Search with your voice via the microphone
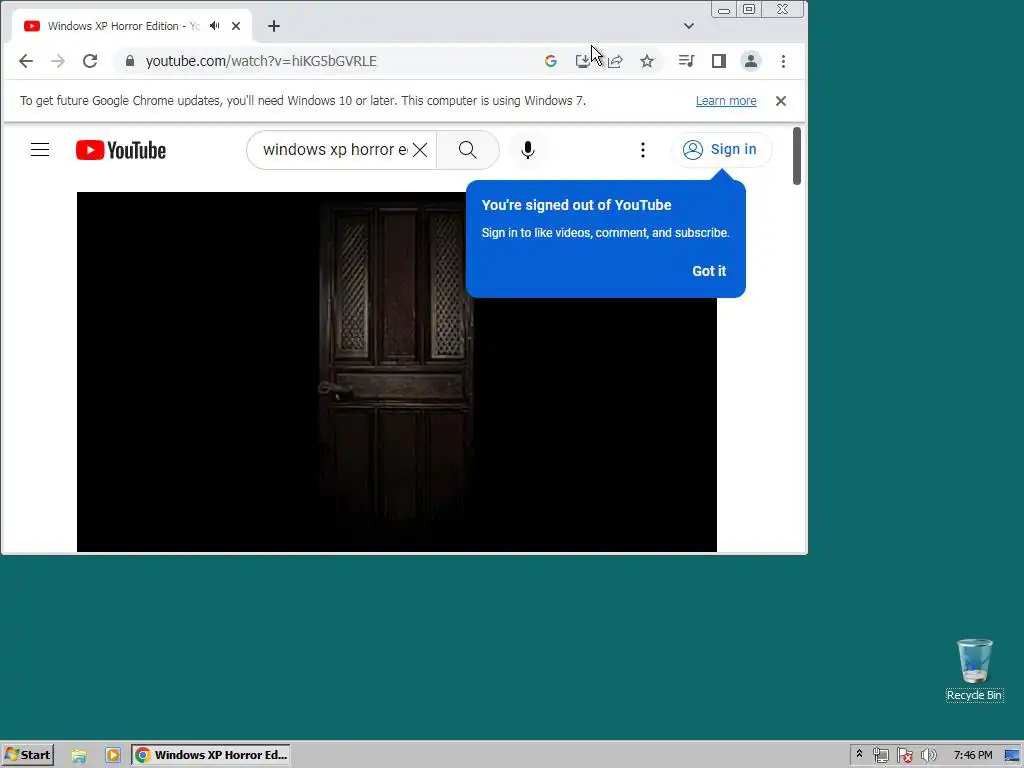Viewport: 1024px width, 768px height. point(528,150)
